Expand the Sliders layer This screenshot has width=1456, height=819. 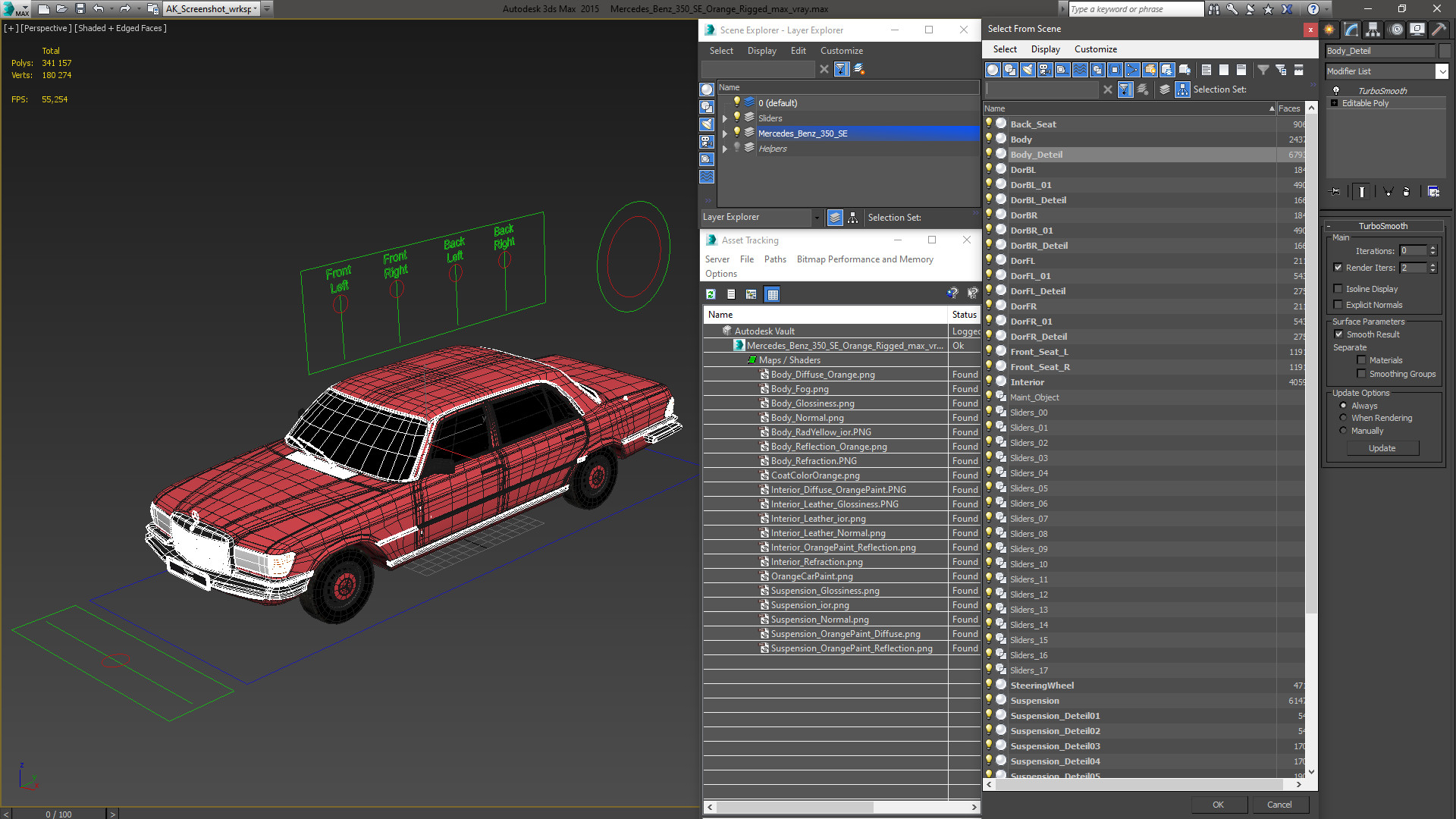coord(725,118)
